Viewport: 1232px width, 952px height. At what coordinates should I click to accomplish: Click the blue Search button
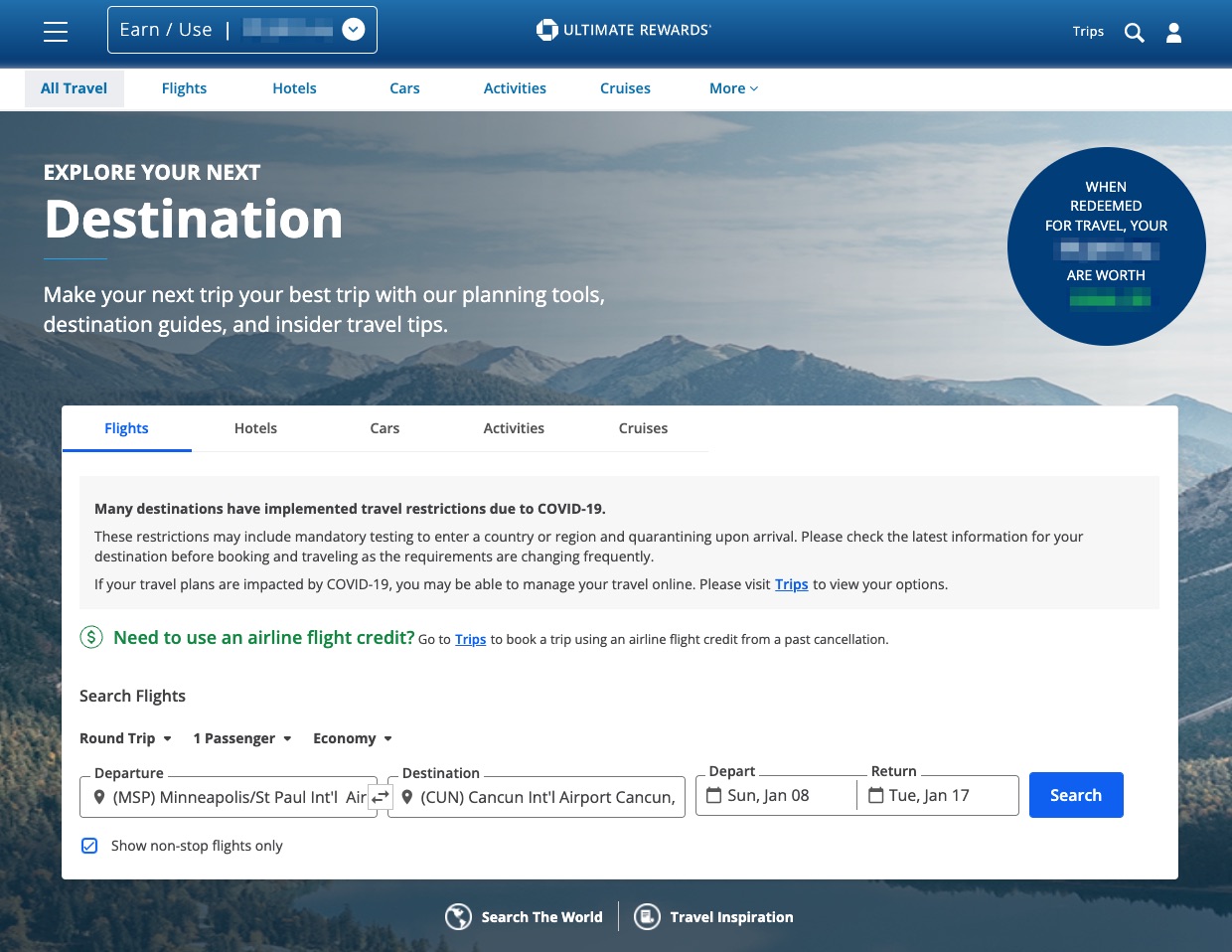(1076, 795)
